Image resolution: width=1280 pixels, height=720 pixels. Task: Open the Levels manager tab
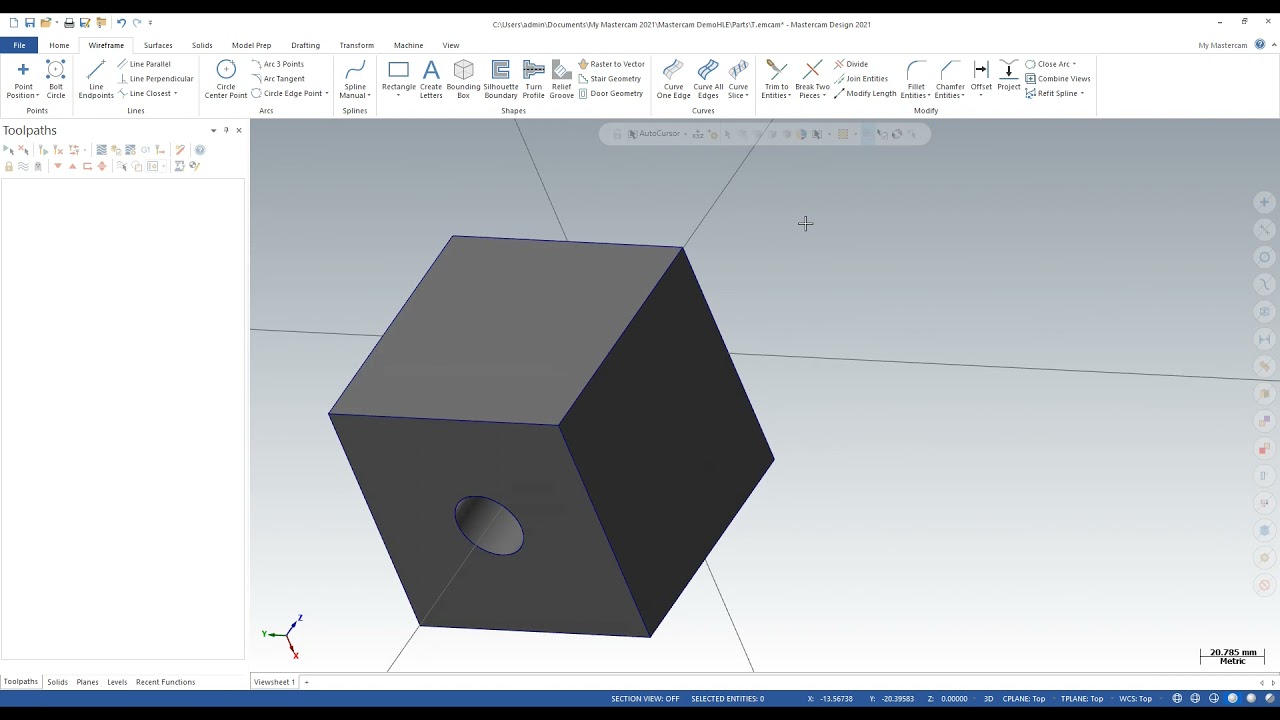pos(117,682)
